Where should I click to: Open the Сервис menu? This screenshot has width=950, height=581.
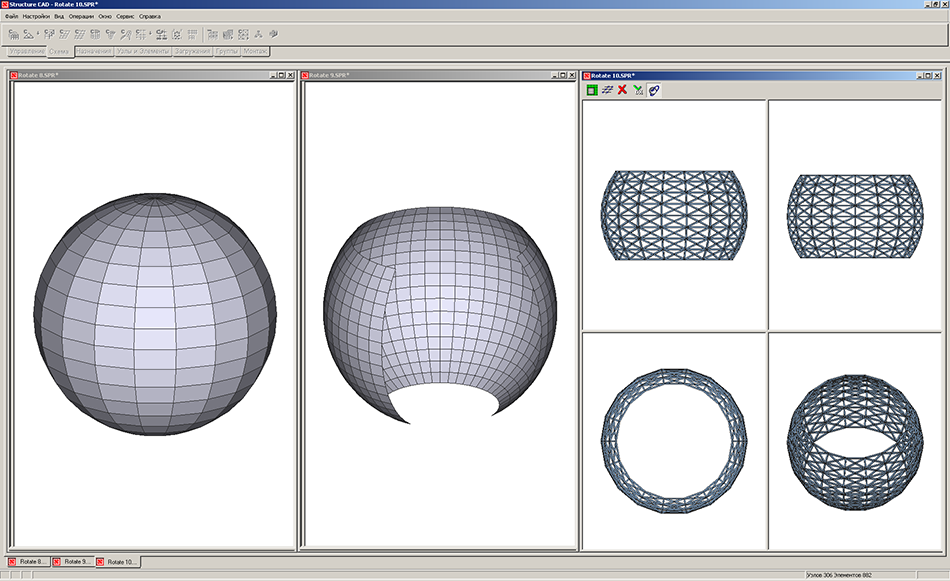tap(127, 17)
